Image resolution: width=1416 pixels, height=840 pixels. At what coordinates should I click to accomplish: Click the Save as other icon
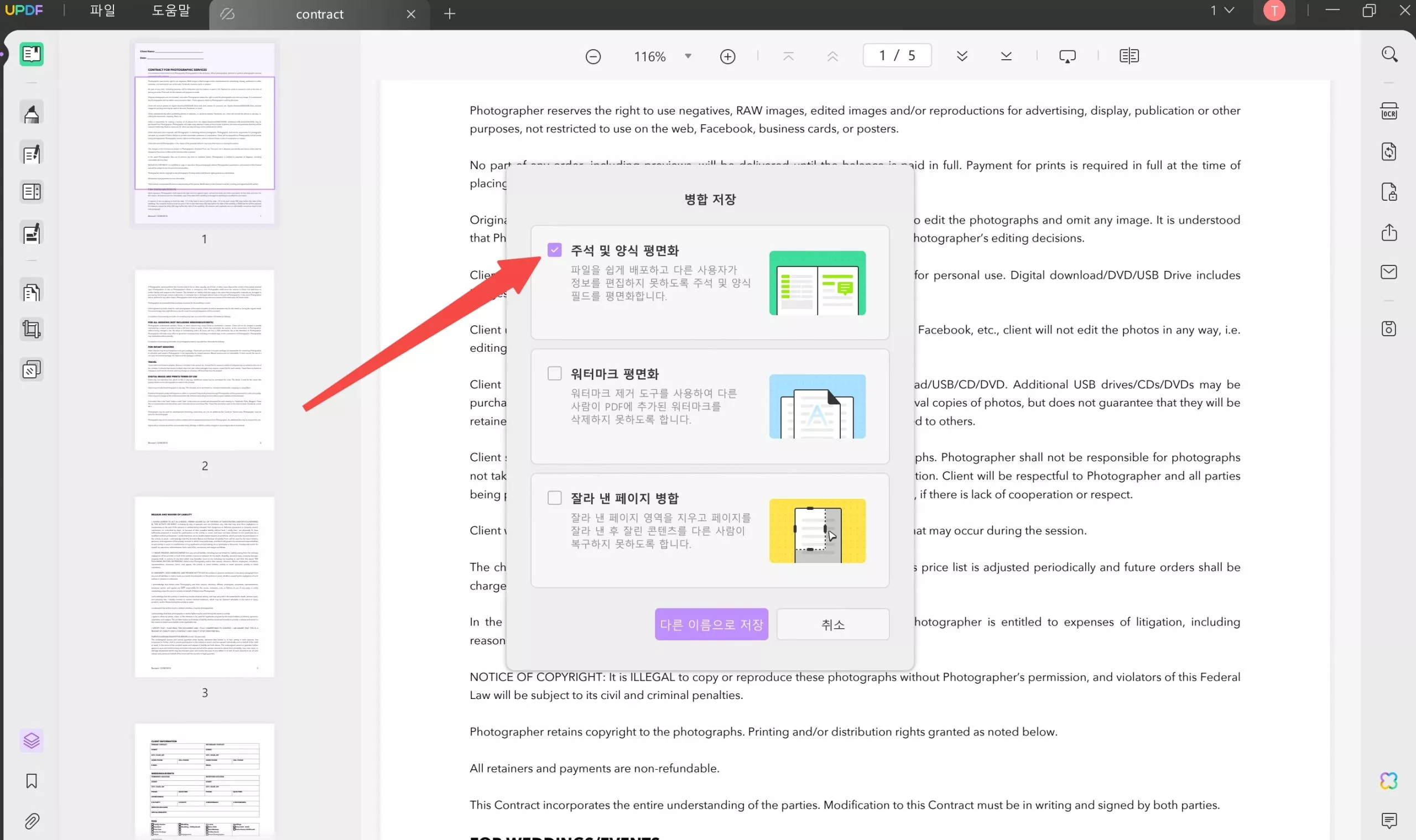[1389, 329]
